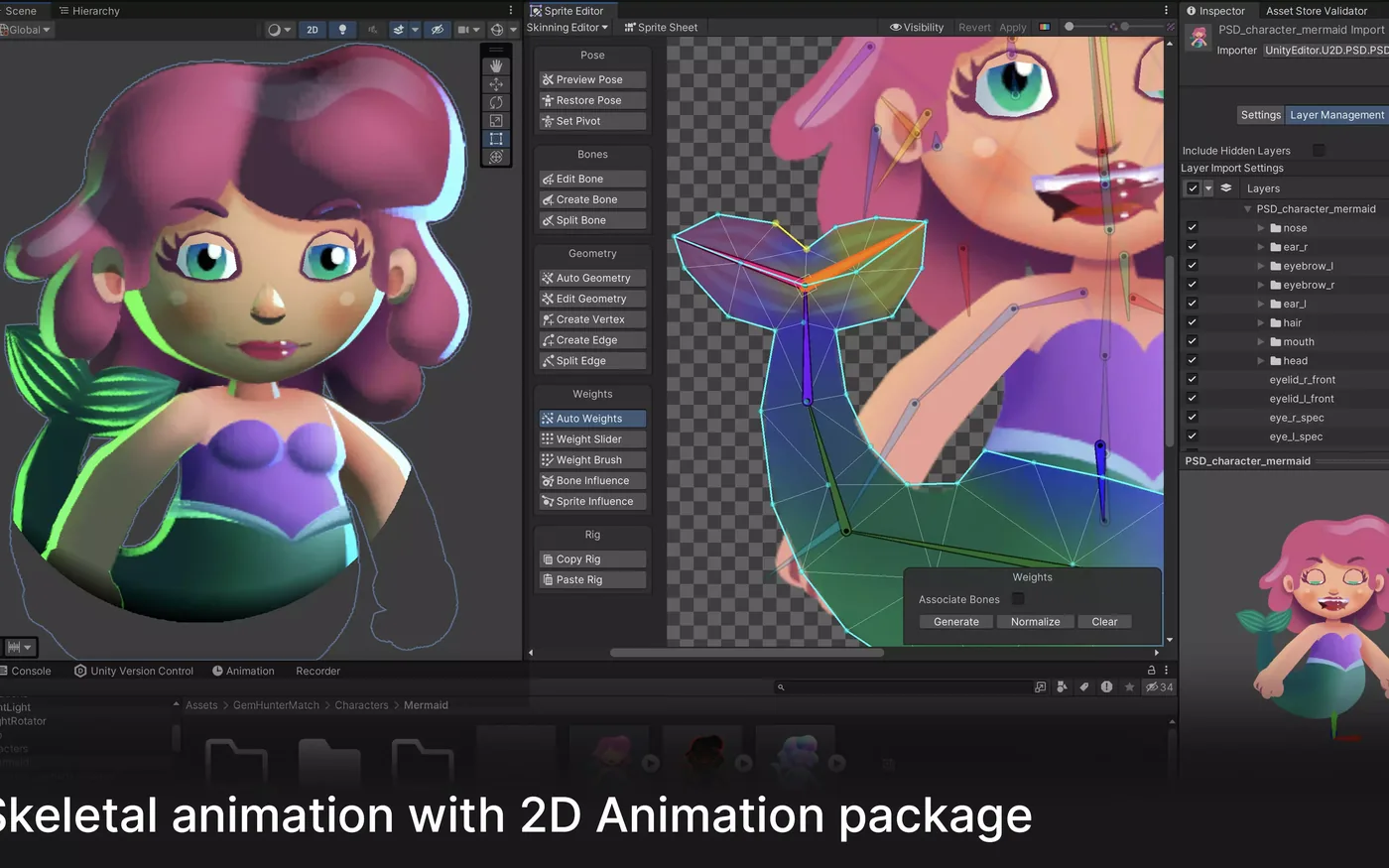1389x868 pixels.
Task: Click the Scene audio mute icon
Action: click(x=373, y=30)
